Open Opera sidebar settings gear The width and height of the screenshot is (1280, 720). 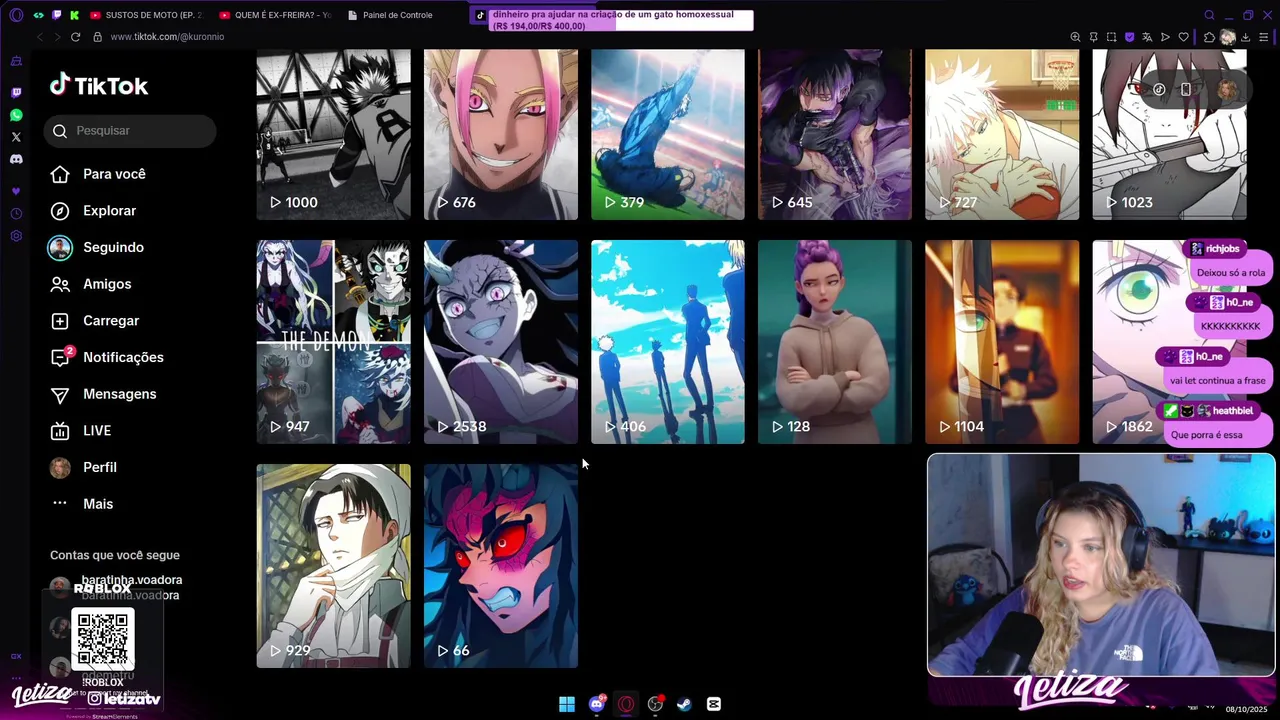coord(16,236)
